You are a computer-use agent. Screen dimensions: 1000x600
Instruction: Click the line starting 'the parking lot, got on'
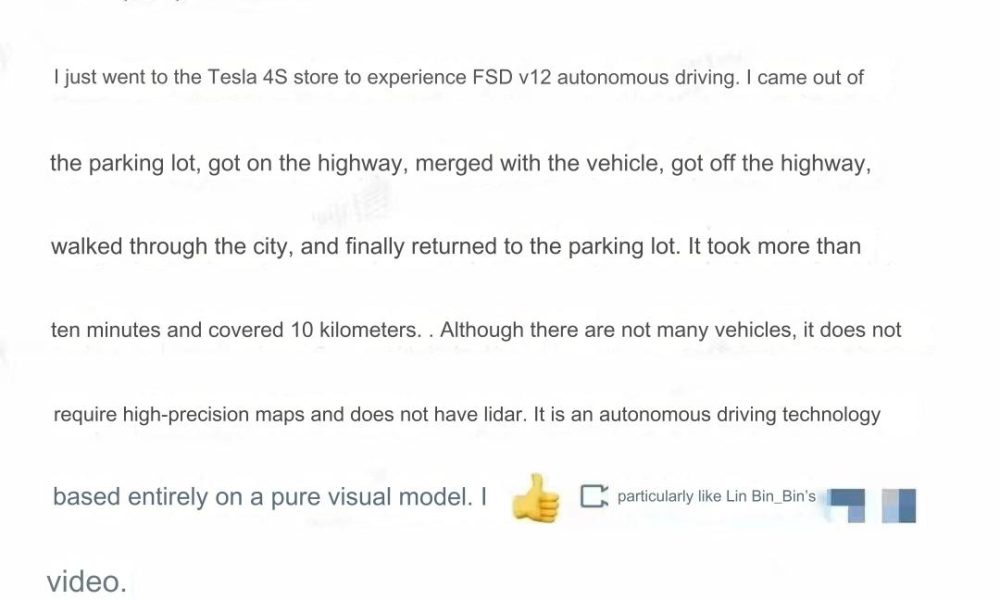coord(460,164)
